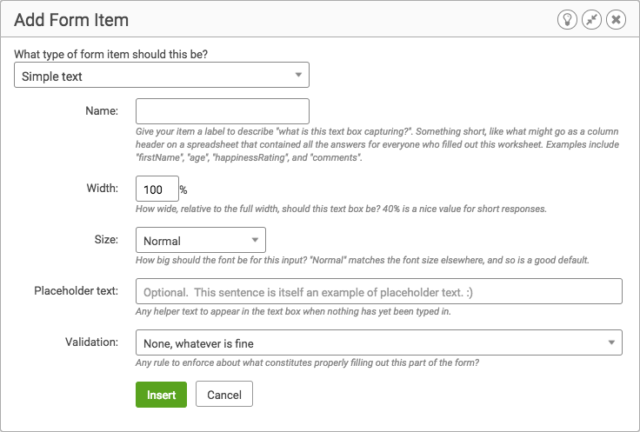Click the arrow on Simple text dropdown
Viewport: 640px width, 432px height.
coord(298,75)
